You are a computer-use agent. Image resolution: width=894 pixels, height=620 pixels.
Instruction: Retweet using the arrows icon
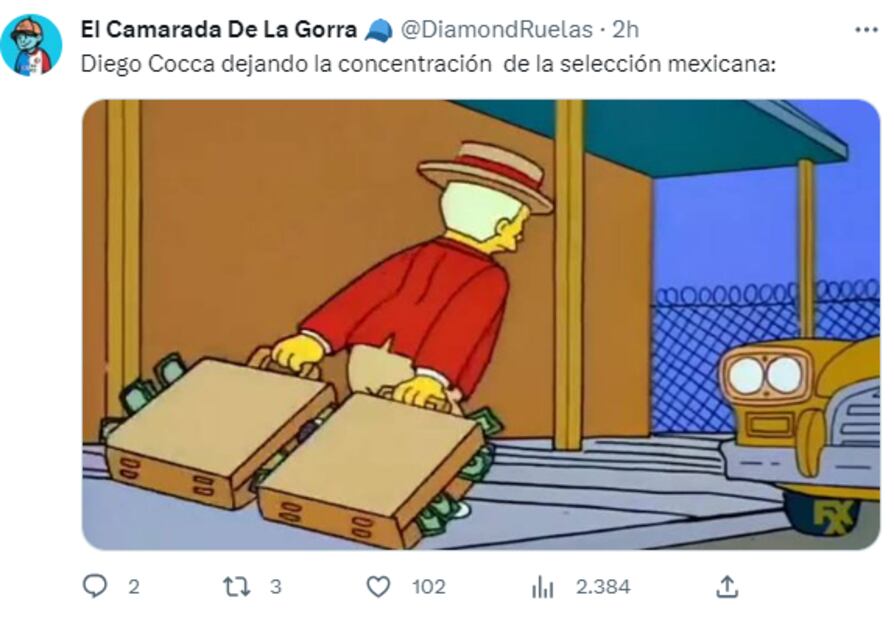tap(236, 586)
